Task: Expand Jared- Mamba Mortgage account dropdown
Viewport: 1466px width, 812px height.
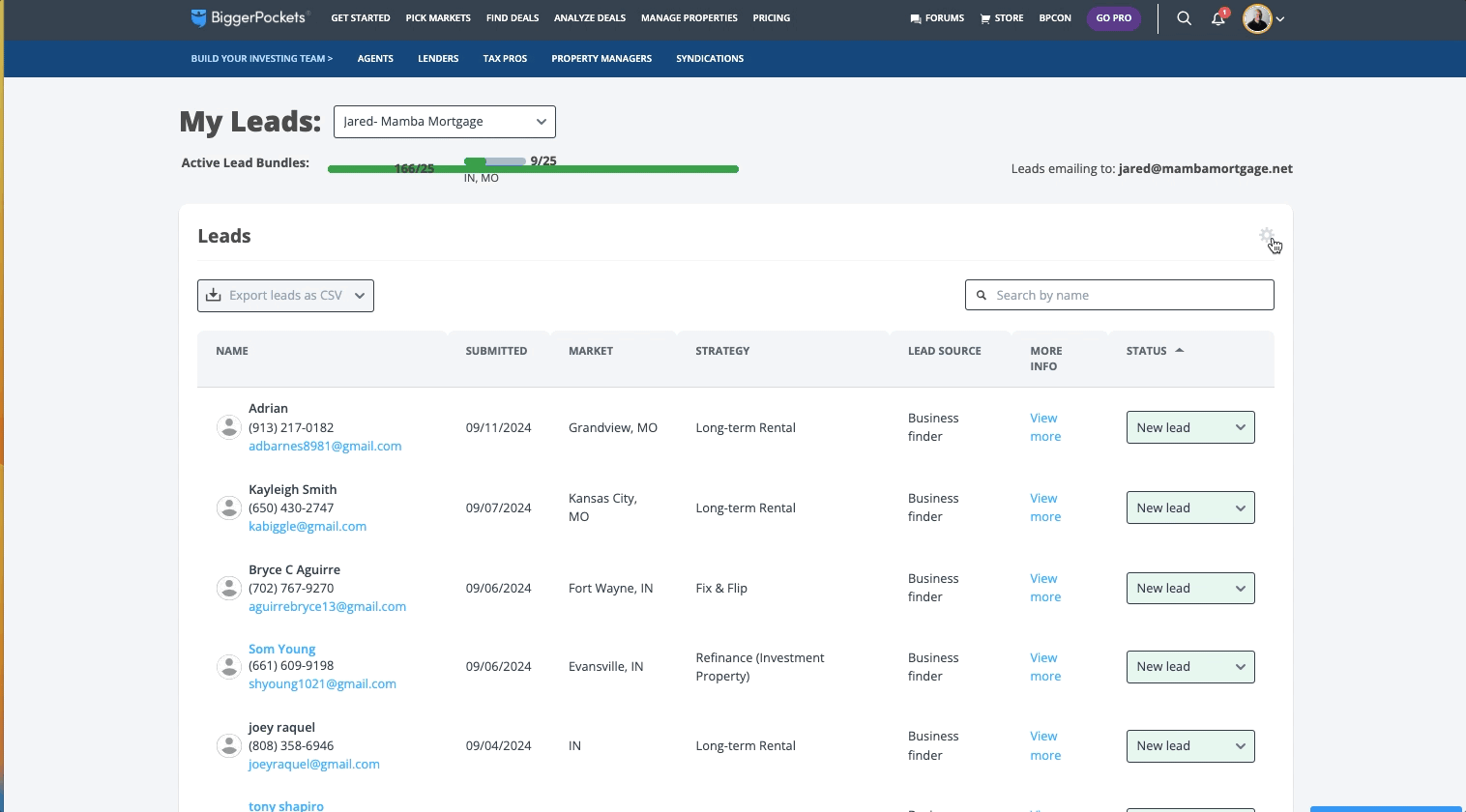Action: (x=445, y=122)
